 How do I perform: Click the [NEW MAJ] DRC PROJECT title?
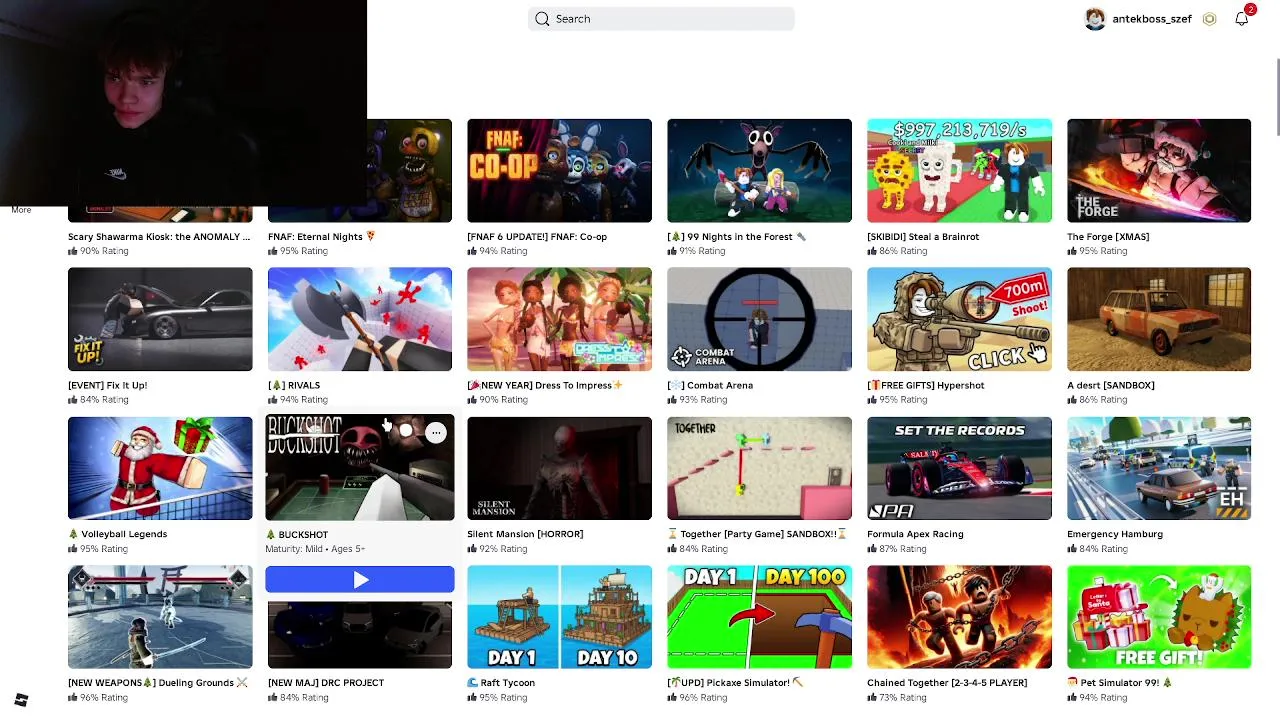tap(326, 683)
